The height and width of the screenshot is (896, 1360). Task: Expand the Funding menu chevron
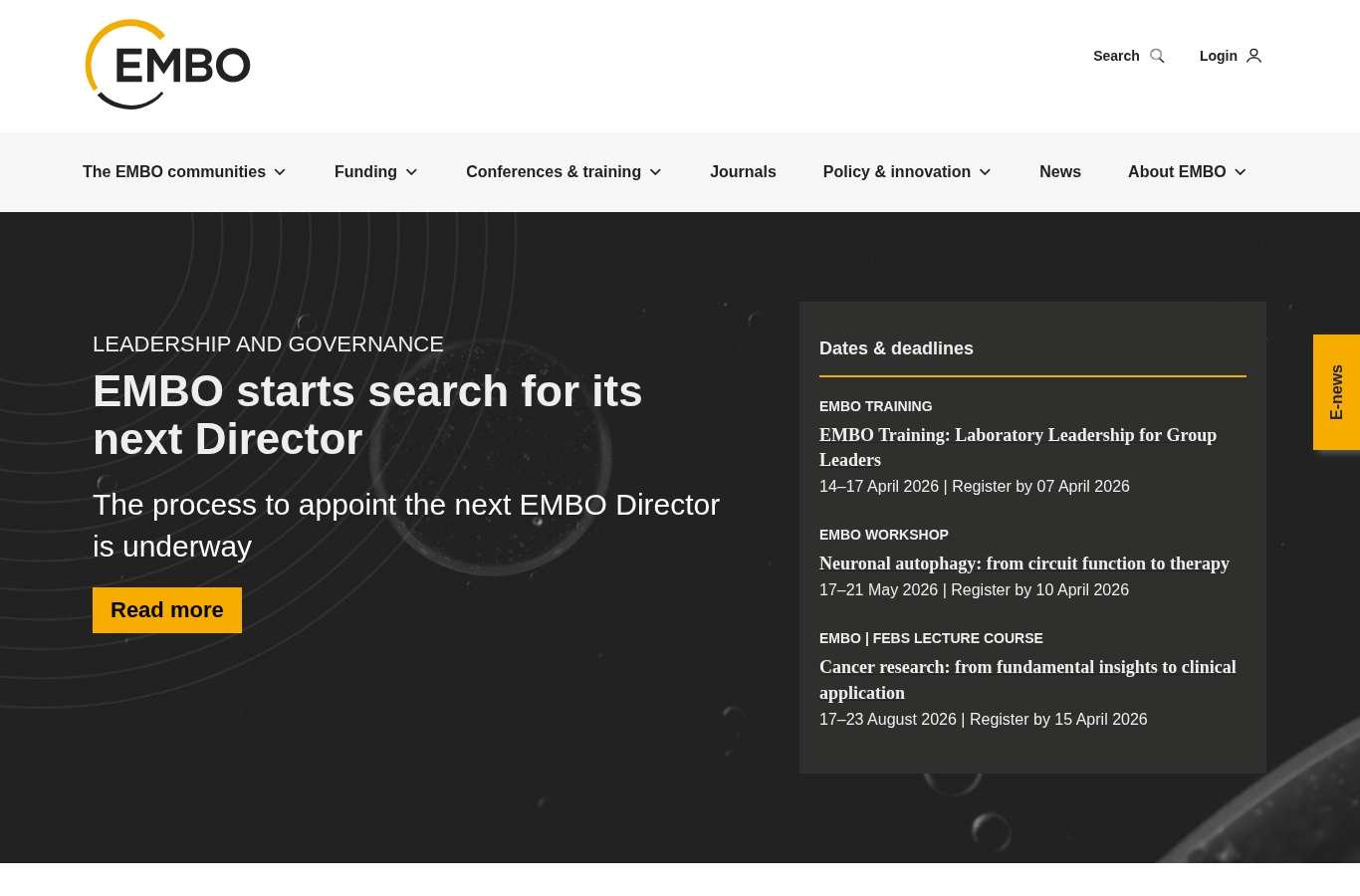coord(411,172)
